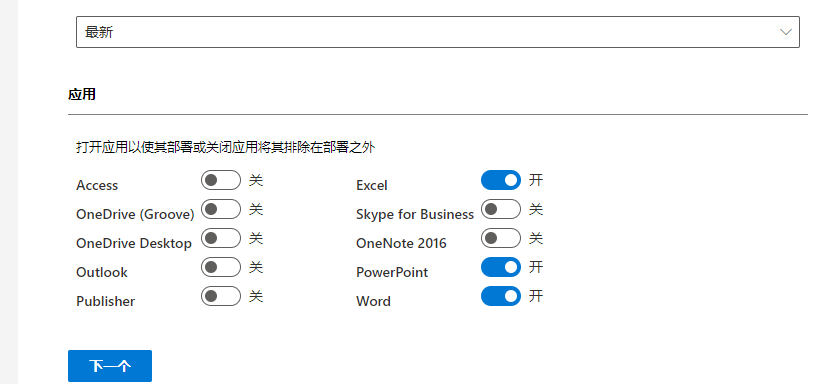Click the 开 status next to Word
The height and width of the screenshot is (384, 820).
click(536, 296)
